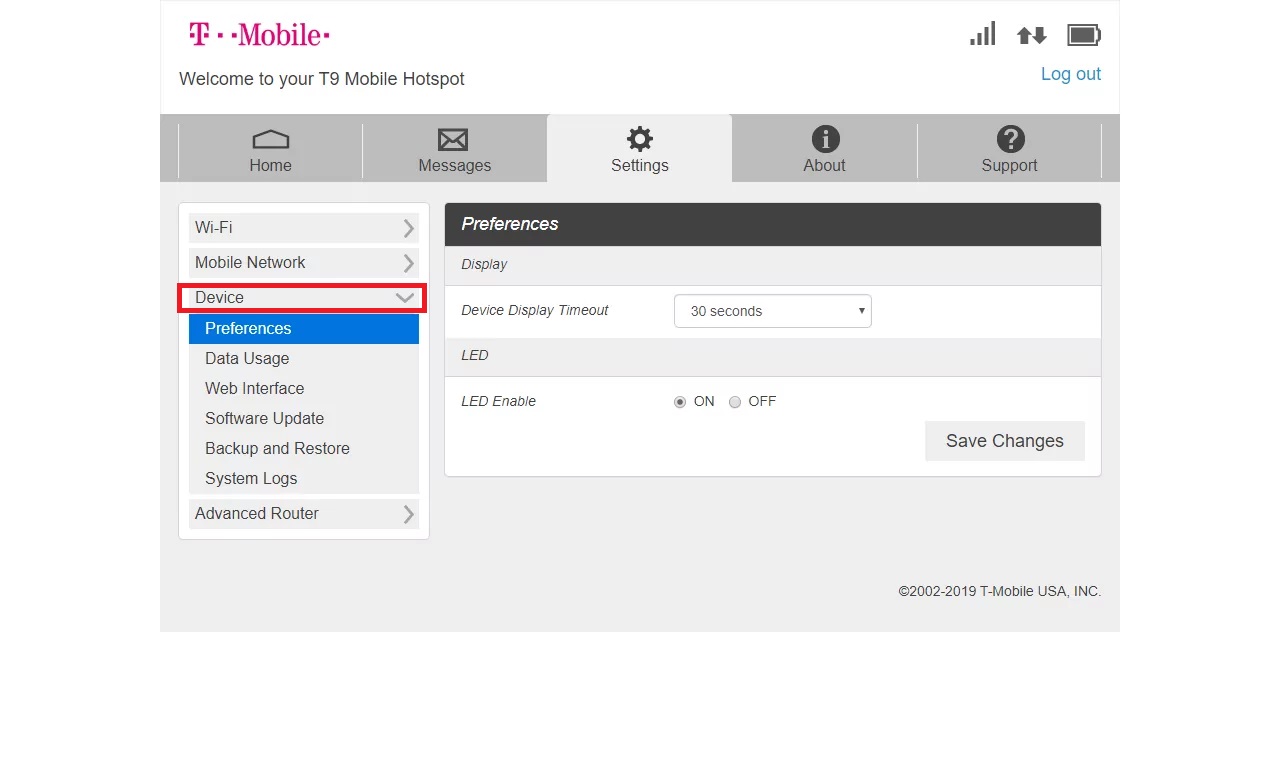Switch to the Messages tab
Viewport: 1280px width, 768px height.
tap(455, 149)
